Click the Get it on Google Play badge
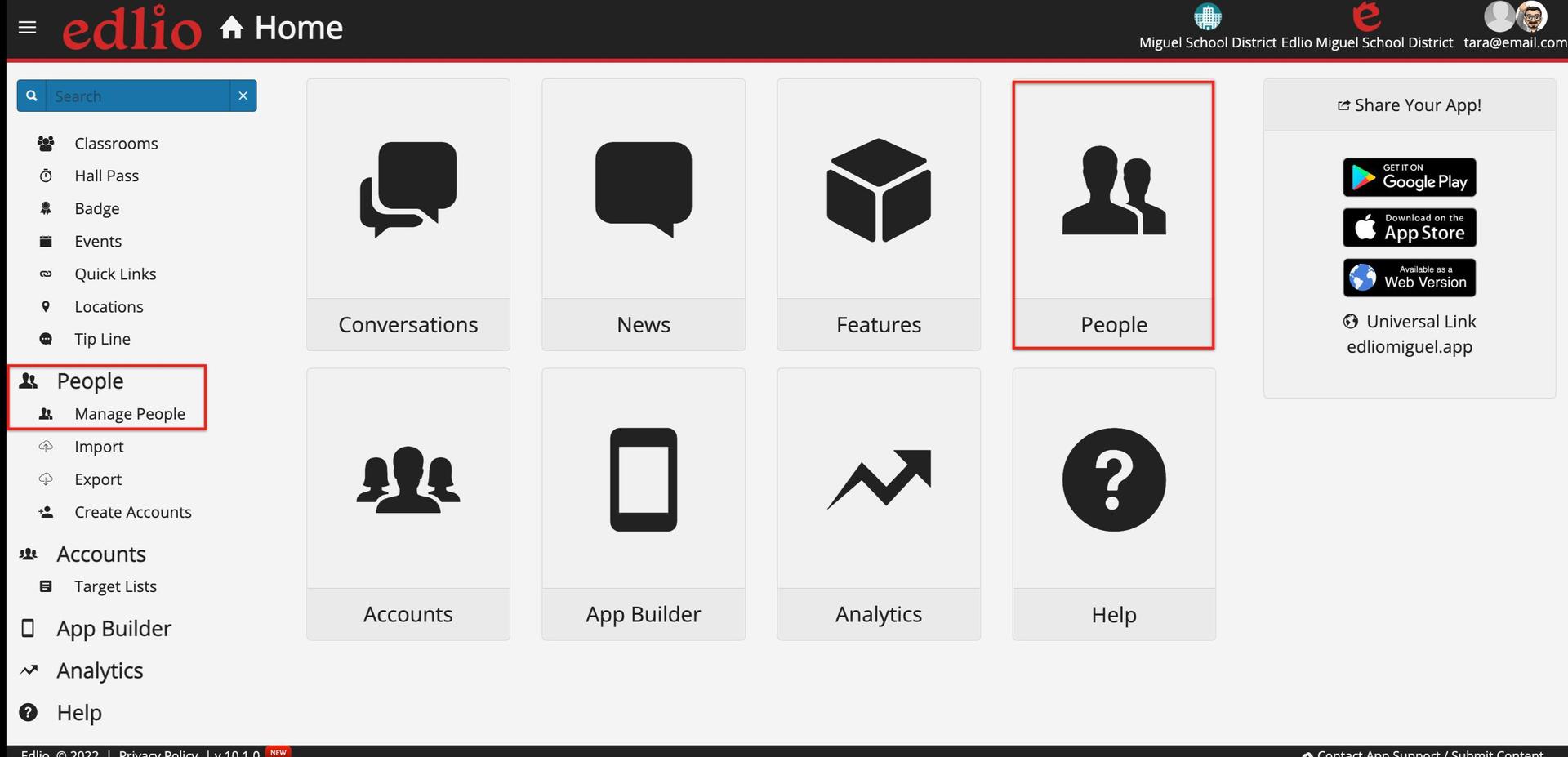Image resolution: width=1568 pixels, height=757 pixels. pos(1409,177)
